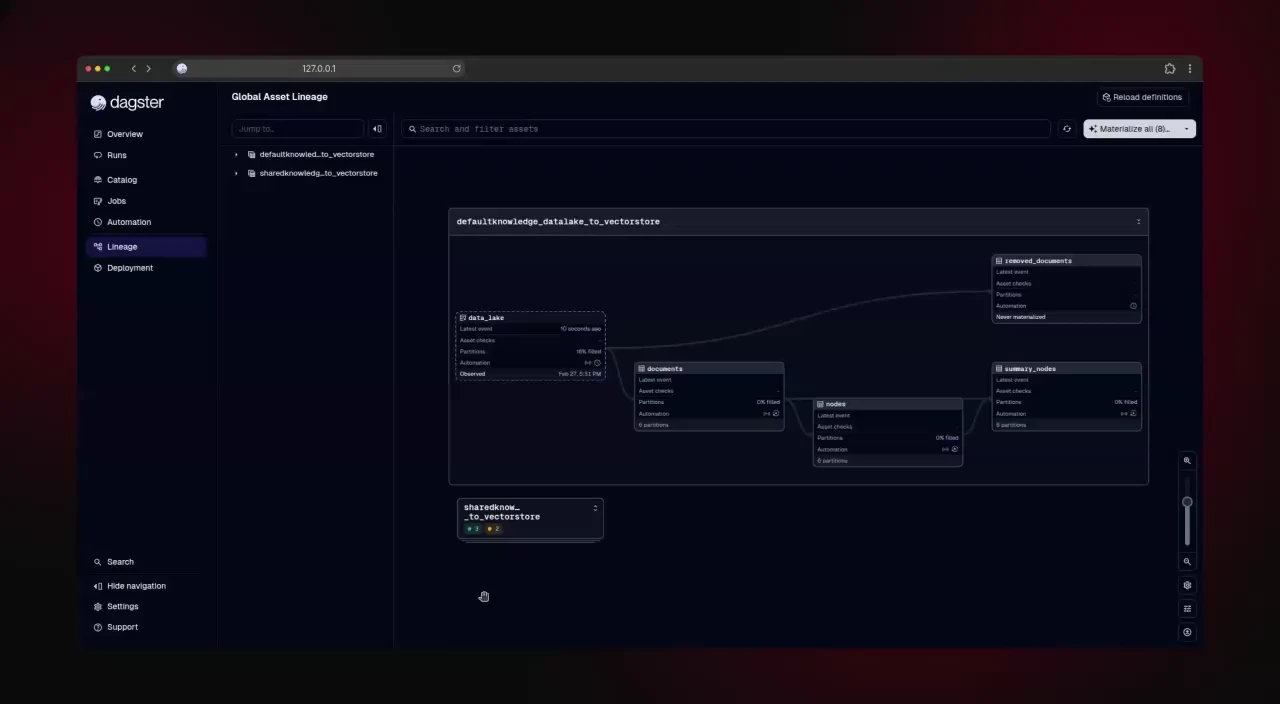1280x704 pixels.
Task: Expand the collapsed sharedknow… group toggle
Action: pyautogui.click(x=595, y=508)
